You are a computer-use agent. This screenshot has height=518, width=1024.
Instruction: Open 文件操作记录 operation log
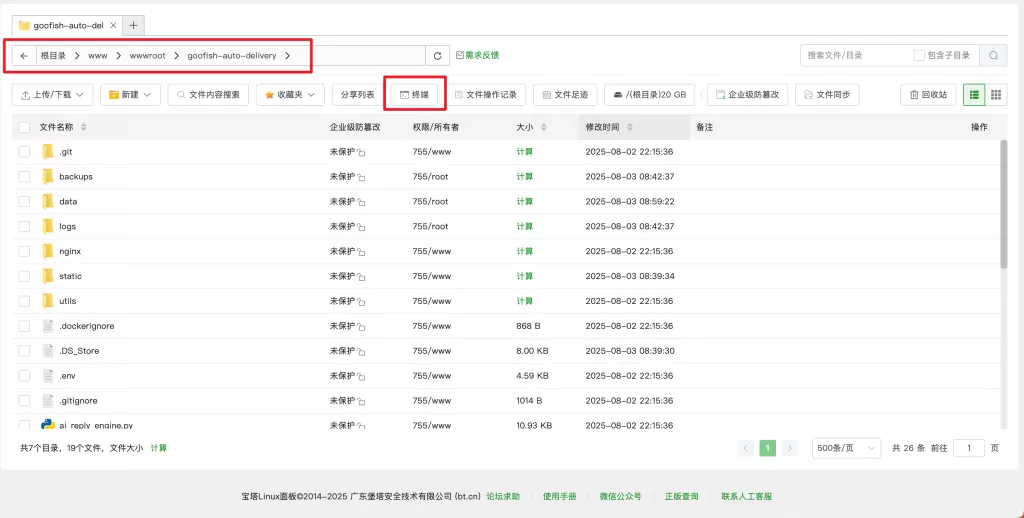point(485,95)
